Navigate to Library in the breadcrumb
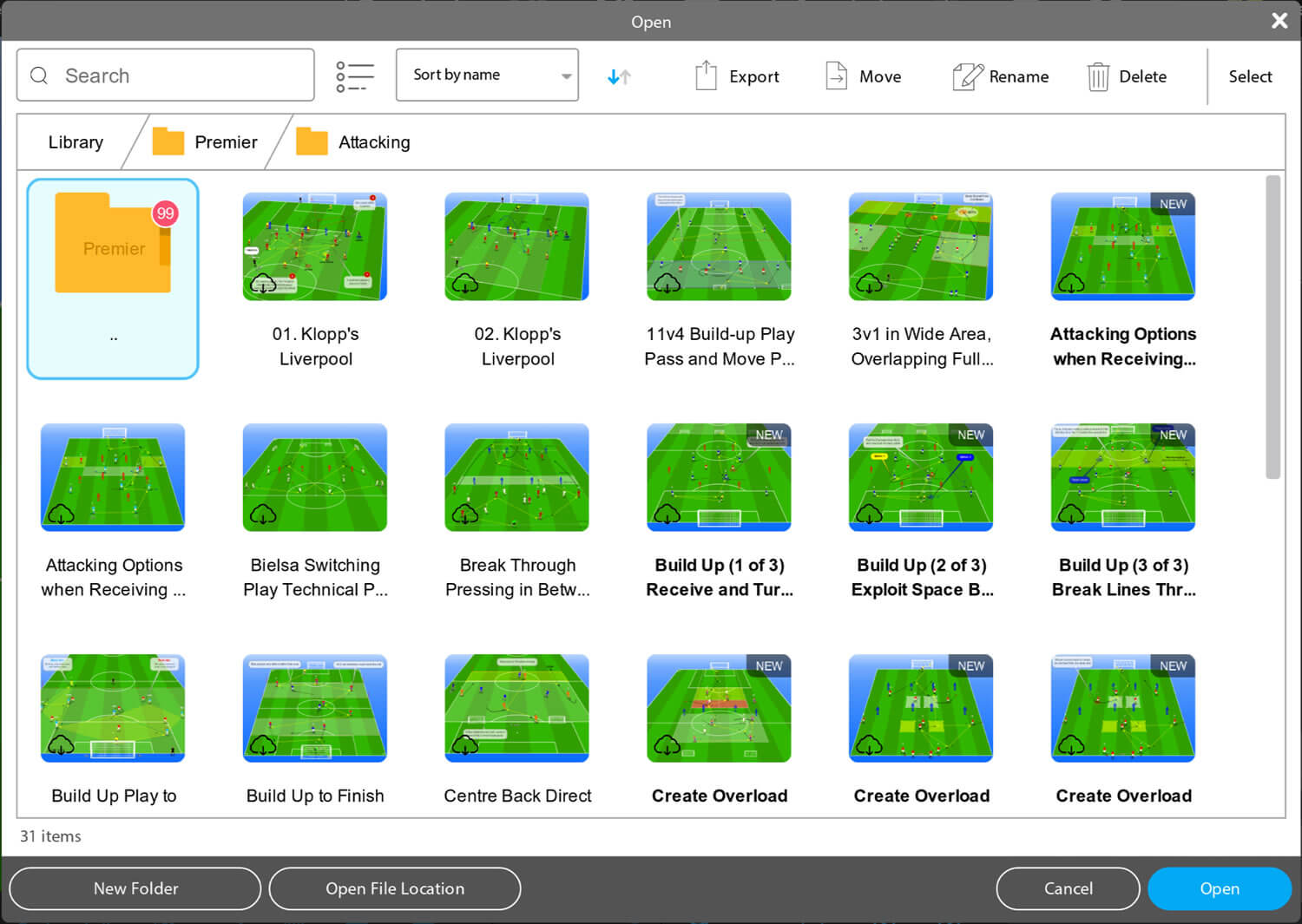This screenshot has height=924, width=1302. [x=75, y=141]
